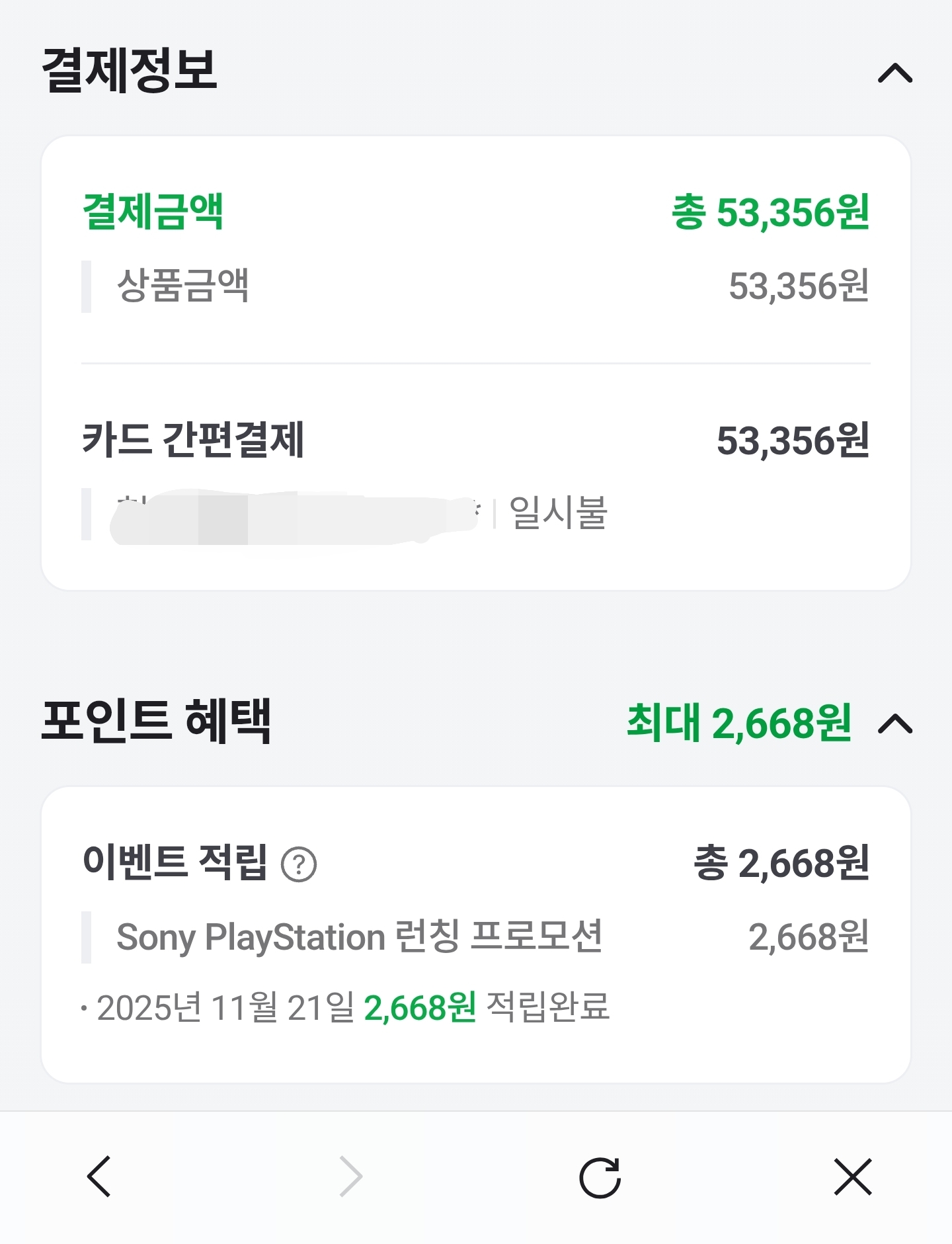
Task: Tap the 결제정보 section heading
Action: tap(130, 70)
